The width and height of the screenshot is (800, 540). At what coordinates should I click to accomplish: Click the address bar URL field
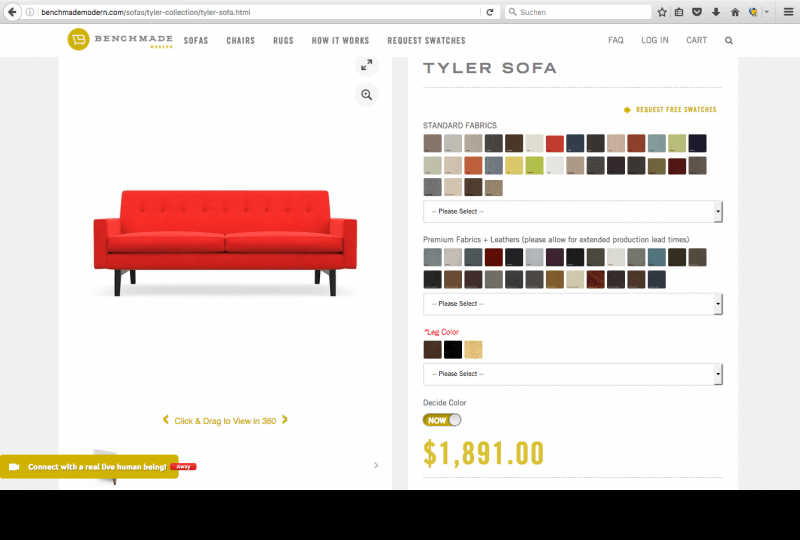259,12
